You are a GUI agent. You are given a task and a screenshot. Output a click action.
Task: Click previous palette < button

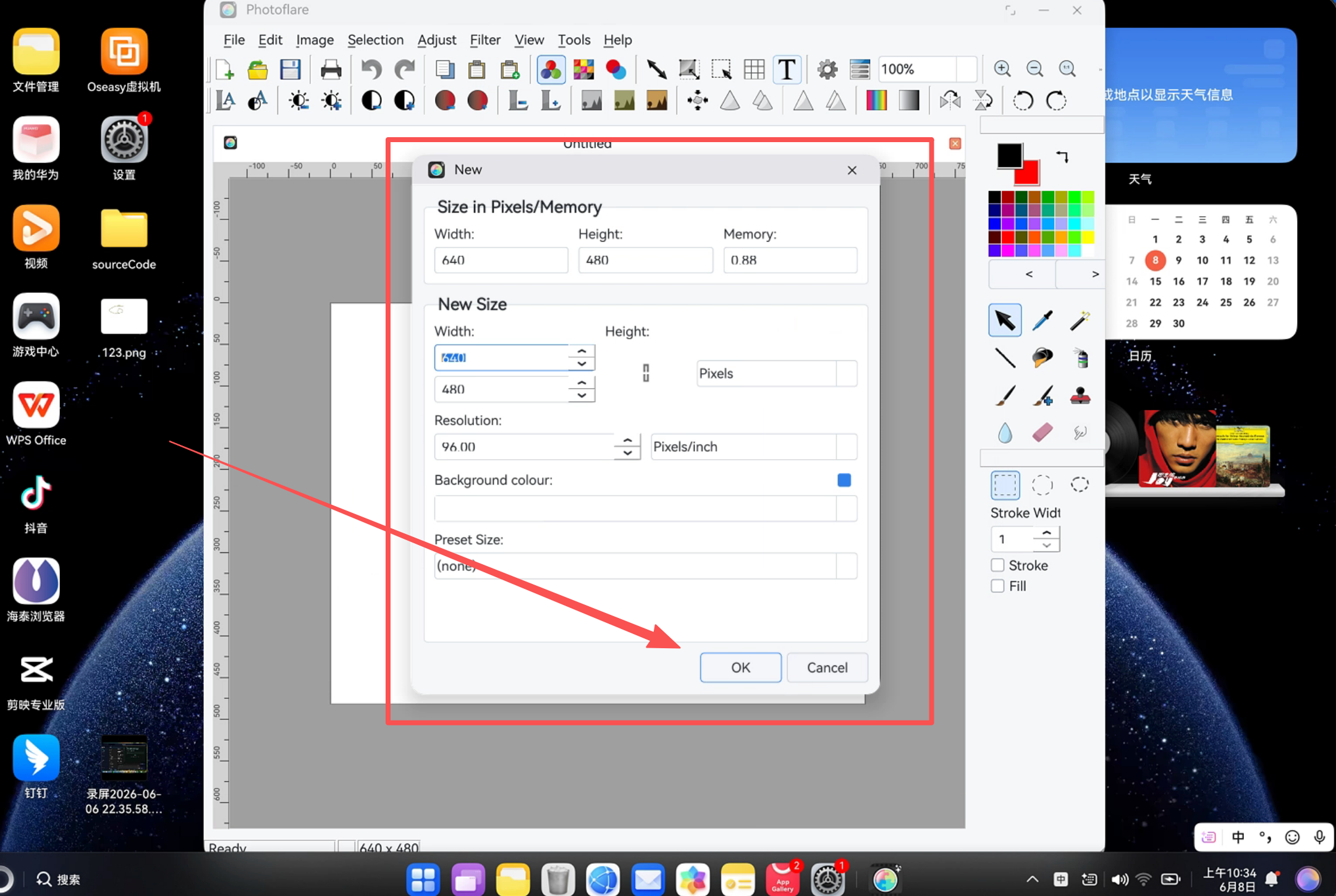tap(1021, 274)
